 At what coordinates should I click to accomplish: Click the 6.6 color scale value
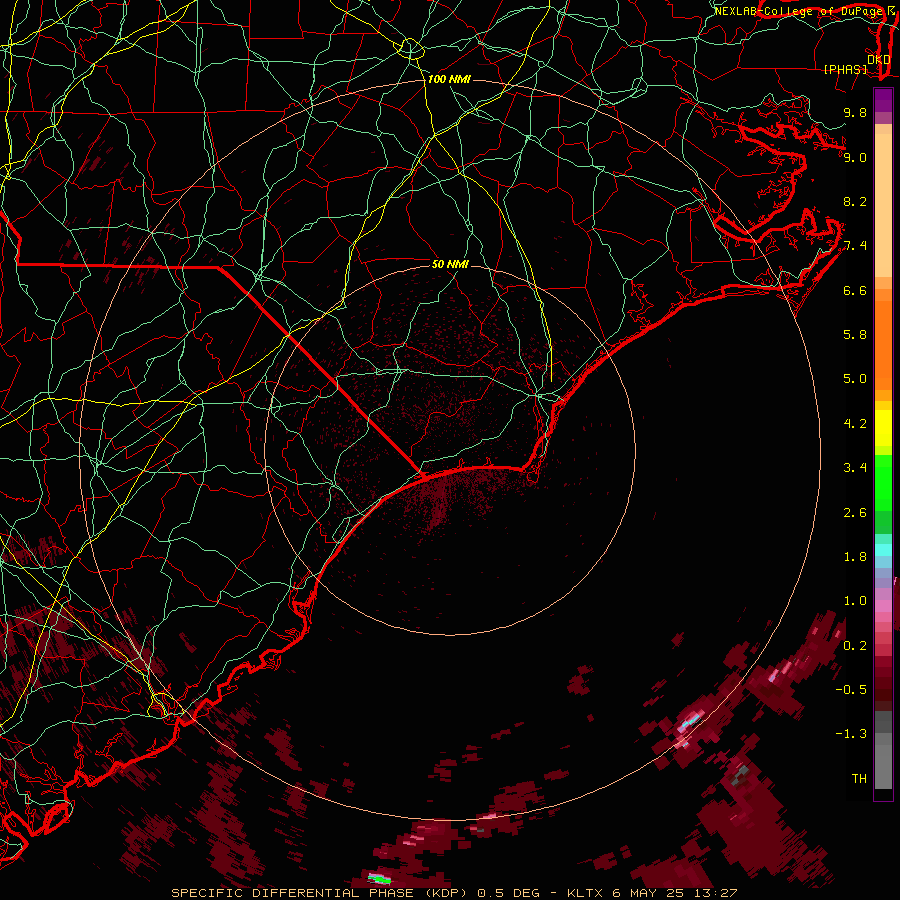pyautogui.click(x=855, y=290)
